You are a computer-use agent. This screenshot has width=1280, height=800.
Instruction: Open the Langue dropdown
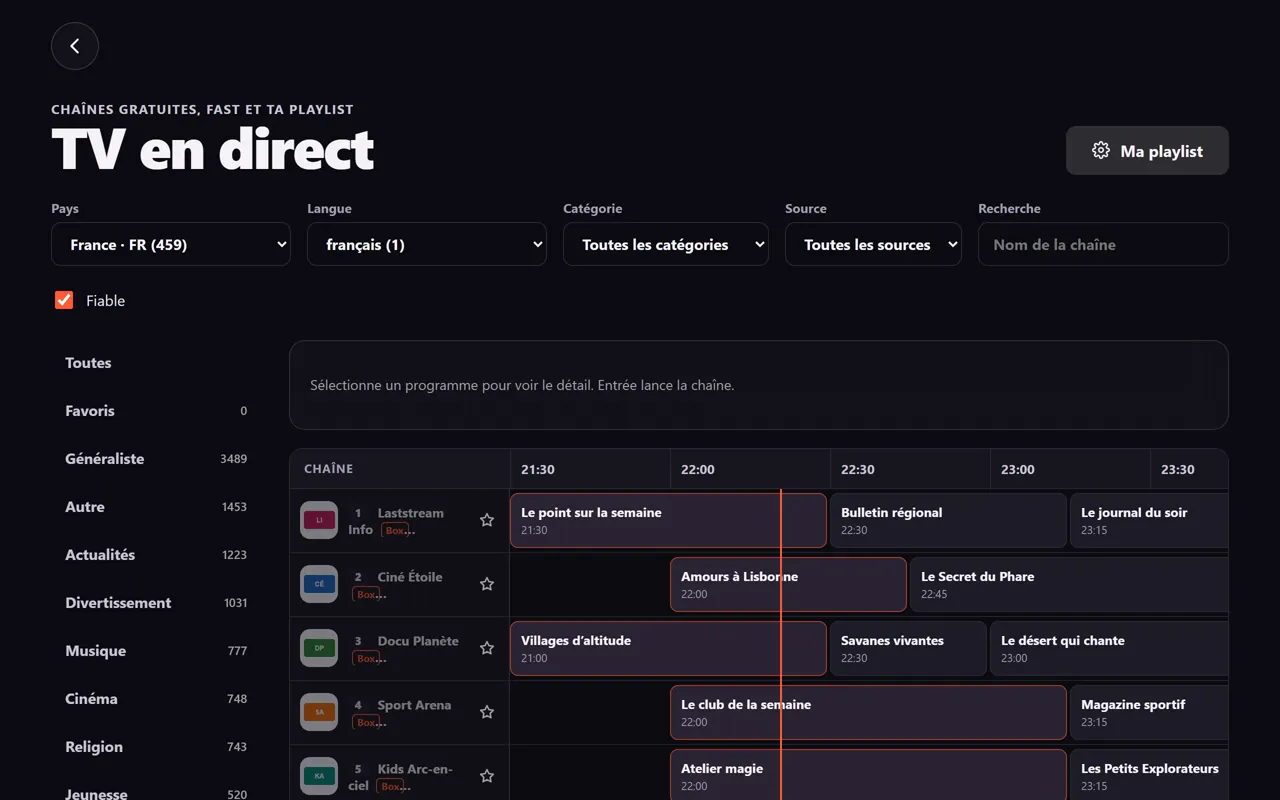(427, 244)
